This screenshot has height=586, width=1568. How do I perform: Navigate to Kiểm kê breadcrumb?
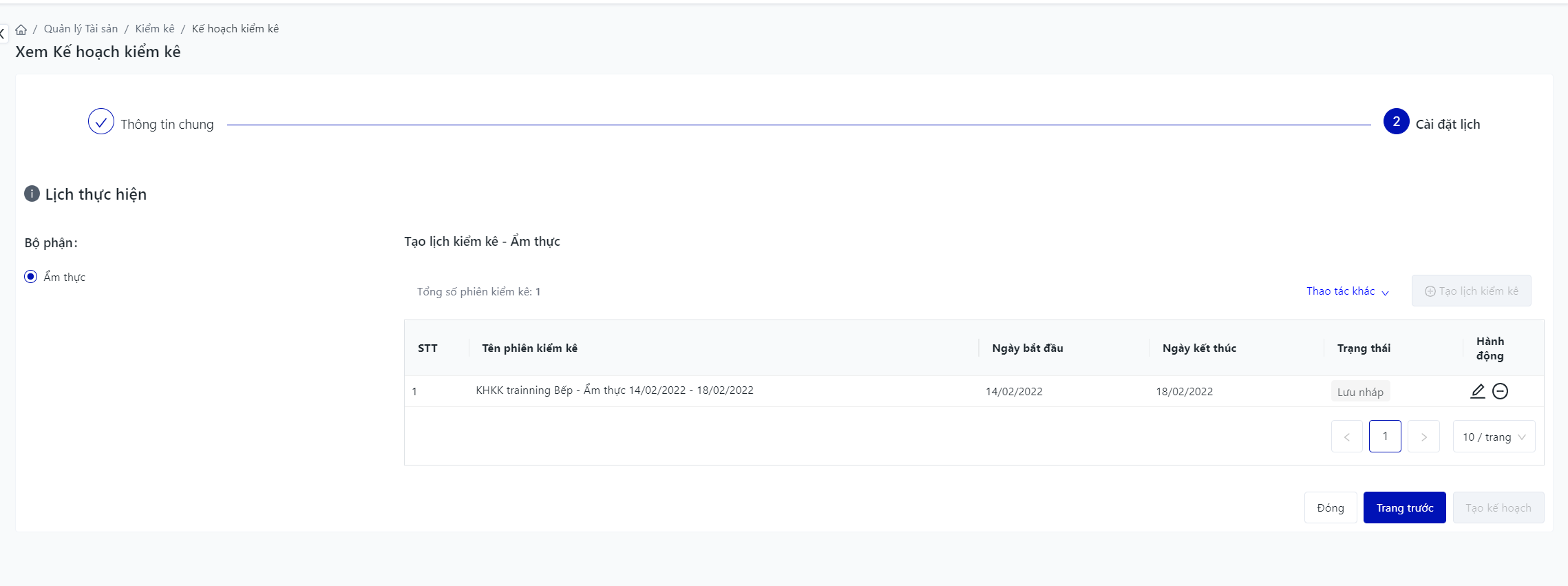click(x=154, y=29)
